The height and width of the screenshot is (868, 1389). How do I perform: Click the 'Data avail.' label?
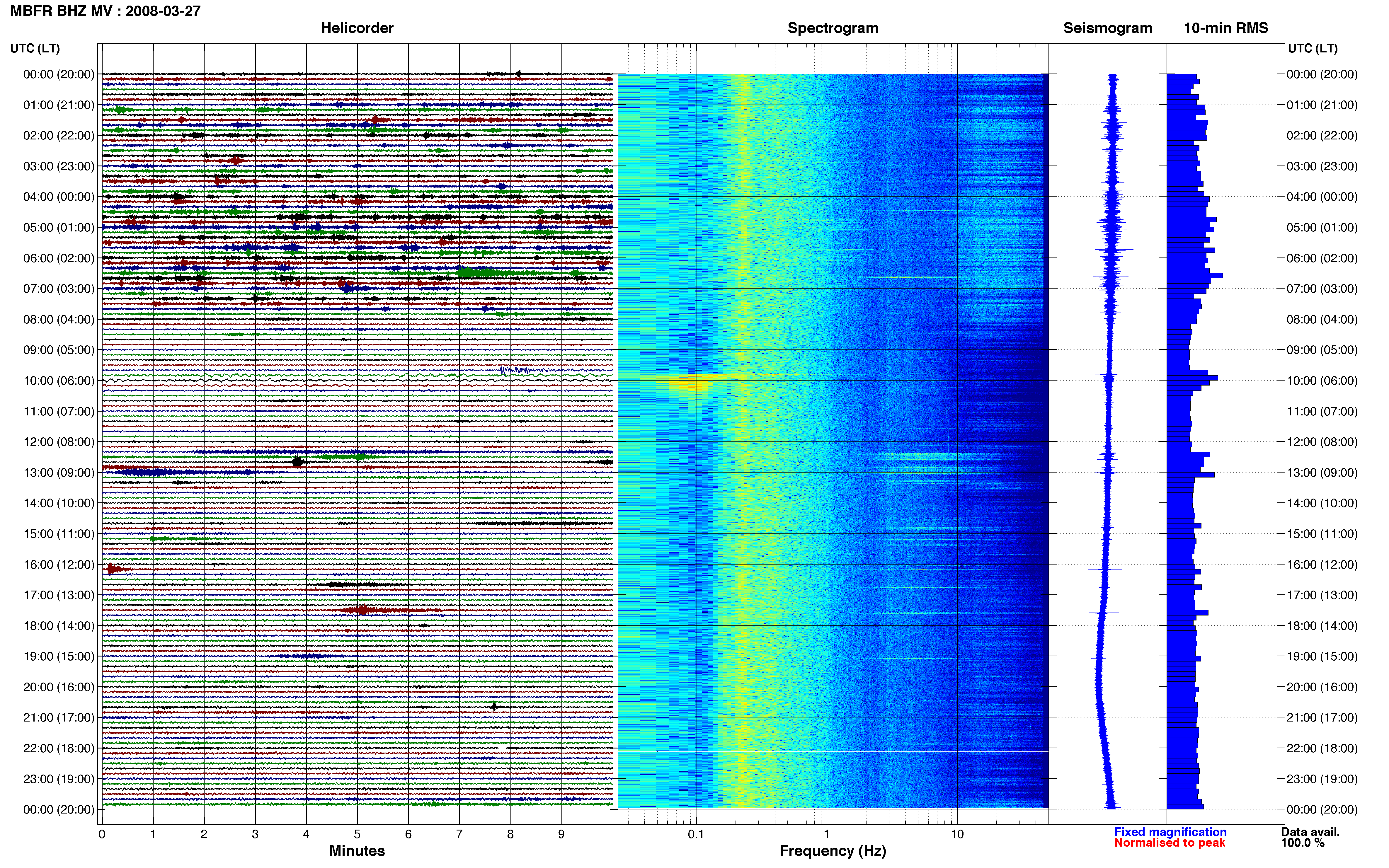coord(1310,832)
